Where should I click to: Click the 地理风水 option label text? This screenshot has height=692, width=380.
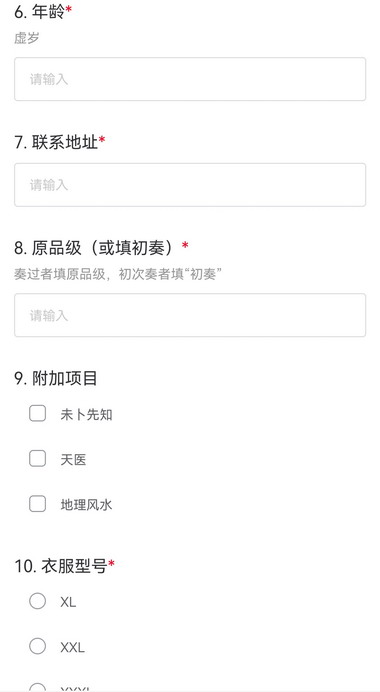pos(86,504)
